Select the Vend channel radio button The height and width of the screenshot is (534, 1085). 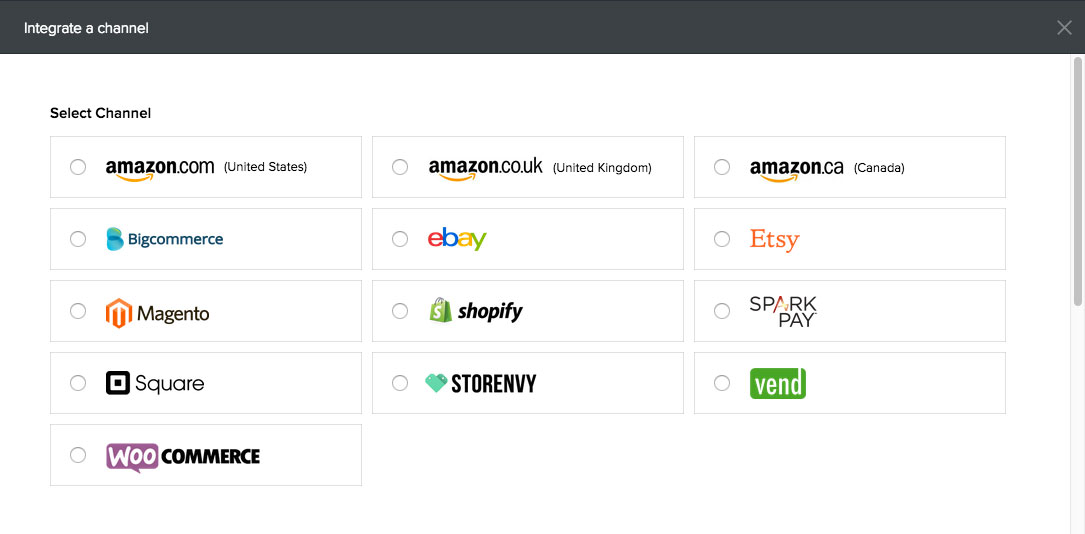[x=722, y=383]
